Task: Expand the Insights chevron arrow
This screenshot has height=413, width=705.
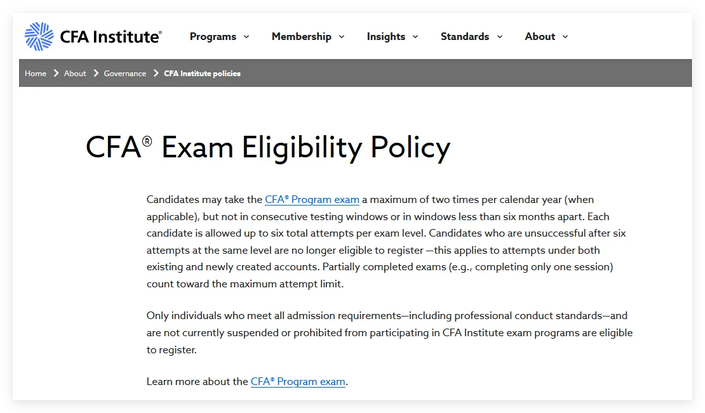Action: coord(415,37)
